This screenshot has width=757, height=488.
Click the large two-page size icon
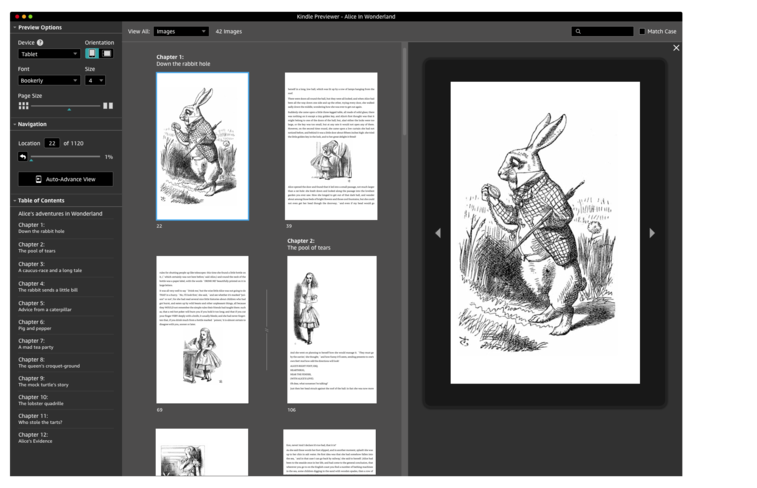(108, 106)
